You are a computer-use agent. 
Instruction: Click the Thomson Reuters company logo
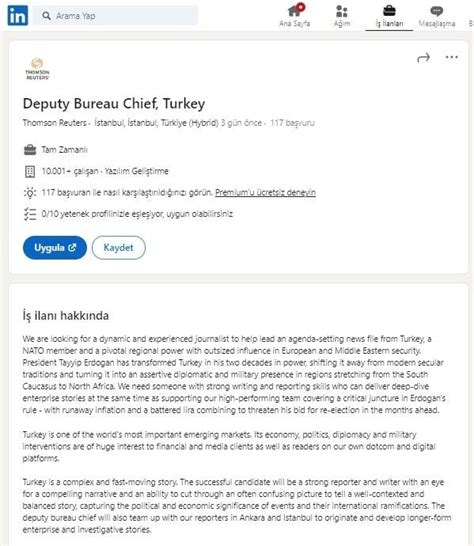(37, 69)
